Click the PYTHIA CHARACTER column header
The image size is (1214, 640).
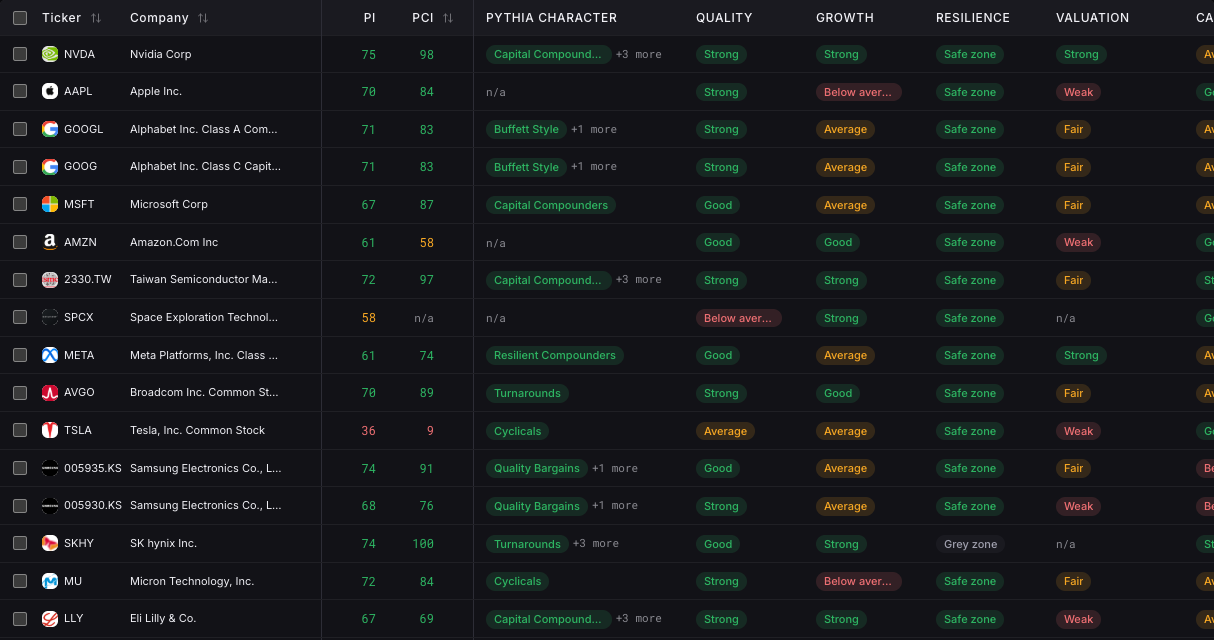(x=551, y=18)
